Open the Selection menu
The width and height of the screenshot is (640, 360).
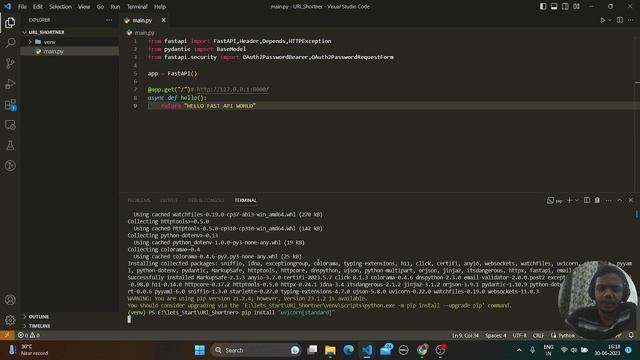tap(60, 7)
